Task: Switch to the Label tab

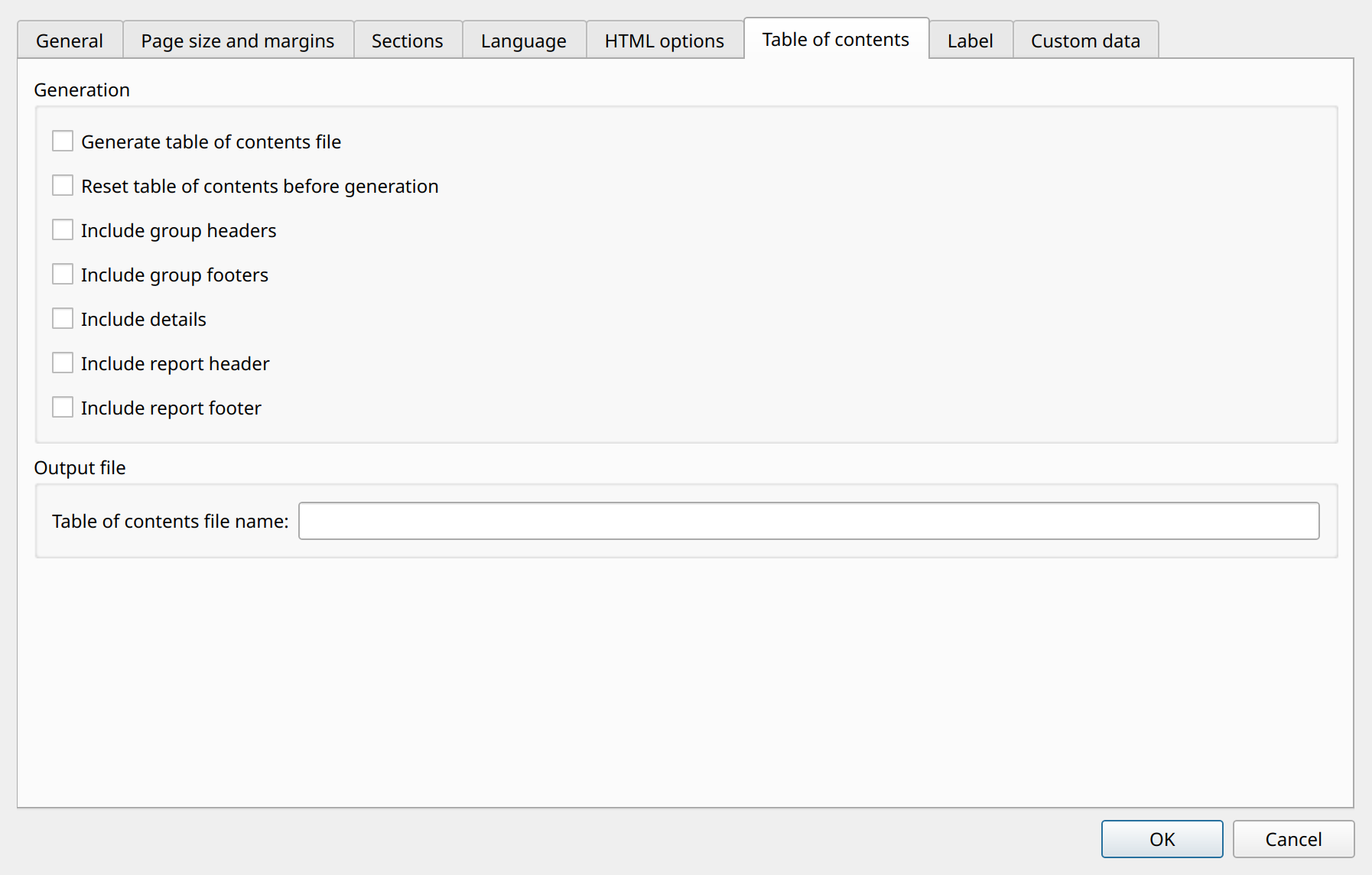Action: (970, 41)
